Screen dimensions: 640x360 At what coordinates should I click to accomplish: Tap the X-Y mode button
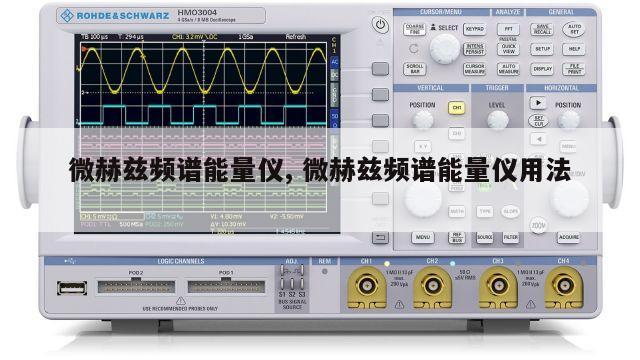(423, 146)
